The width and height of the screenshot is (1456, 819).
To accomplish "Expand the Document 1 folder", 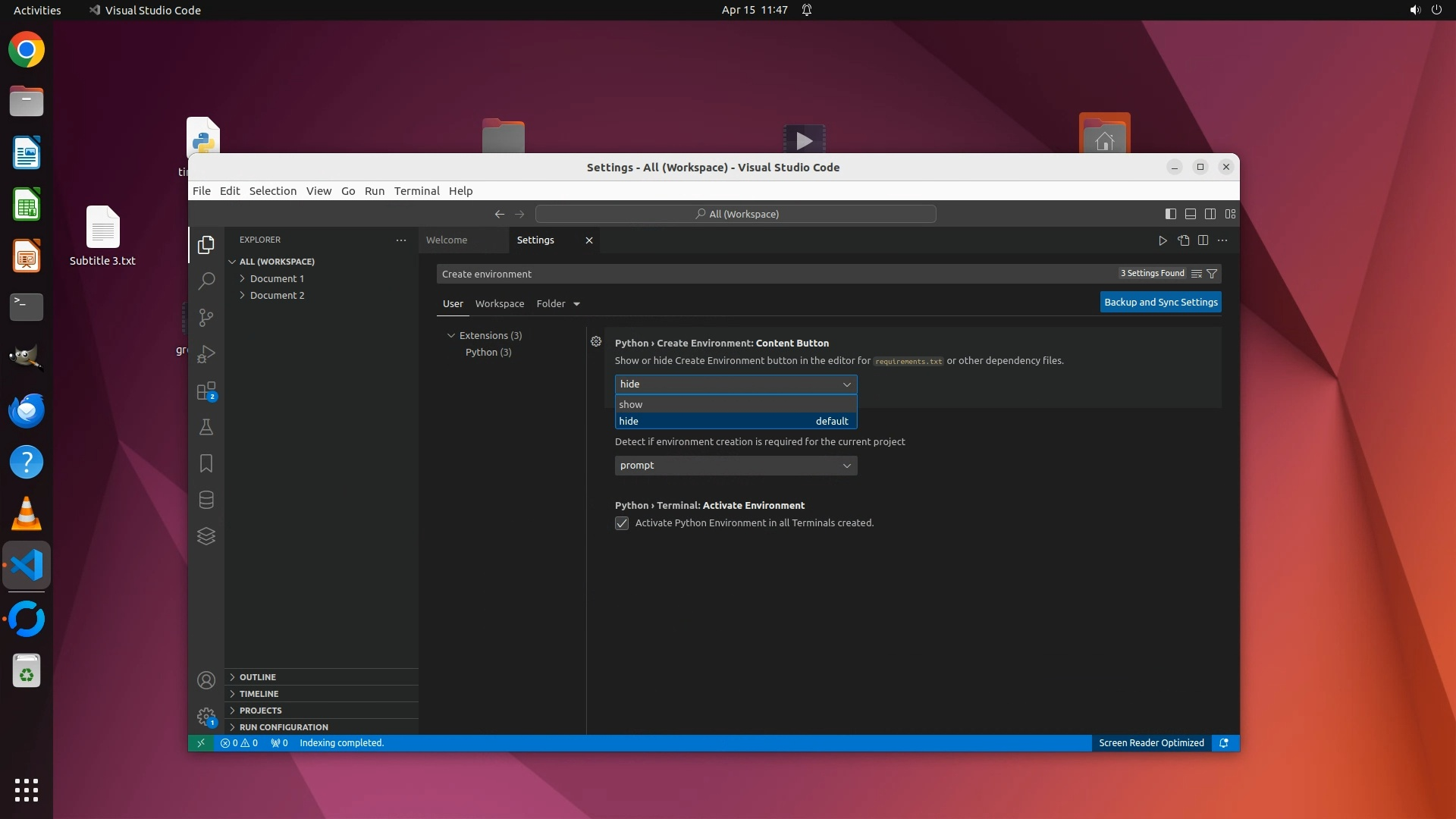I will (277, 278).
